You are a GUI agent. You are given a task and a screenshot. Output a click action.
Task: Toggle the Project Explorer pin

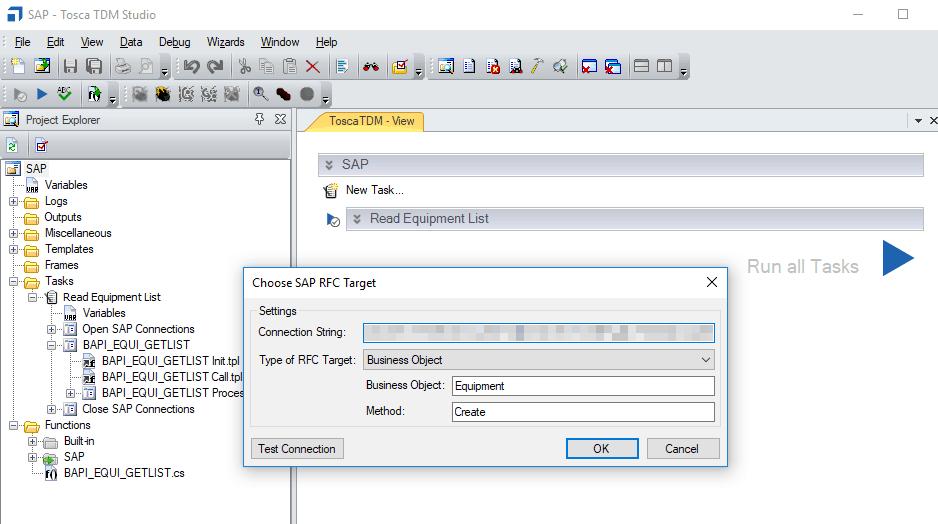point(260,120)
